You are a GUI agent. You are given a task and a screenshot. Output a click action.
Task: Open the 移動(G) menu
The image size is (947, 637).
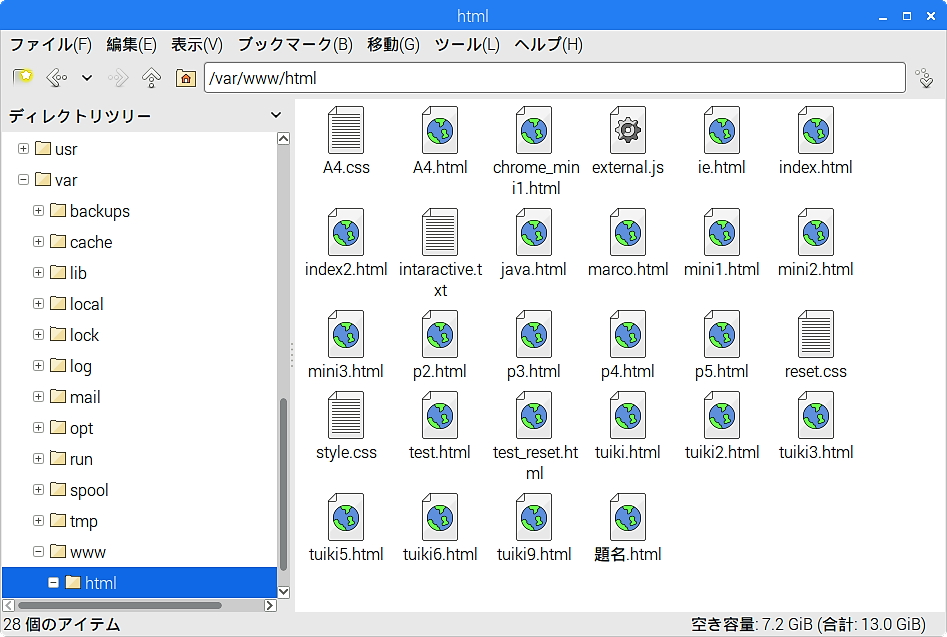[x=393, y=45]
